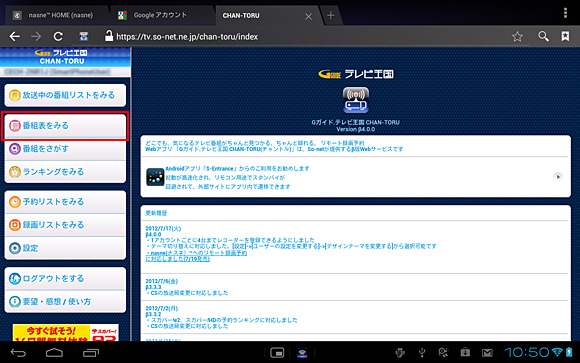Screen dimensions: 580x363
Task: Tap the CHAN-TORU recorder app icon
Action: (x=355, y=100)
